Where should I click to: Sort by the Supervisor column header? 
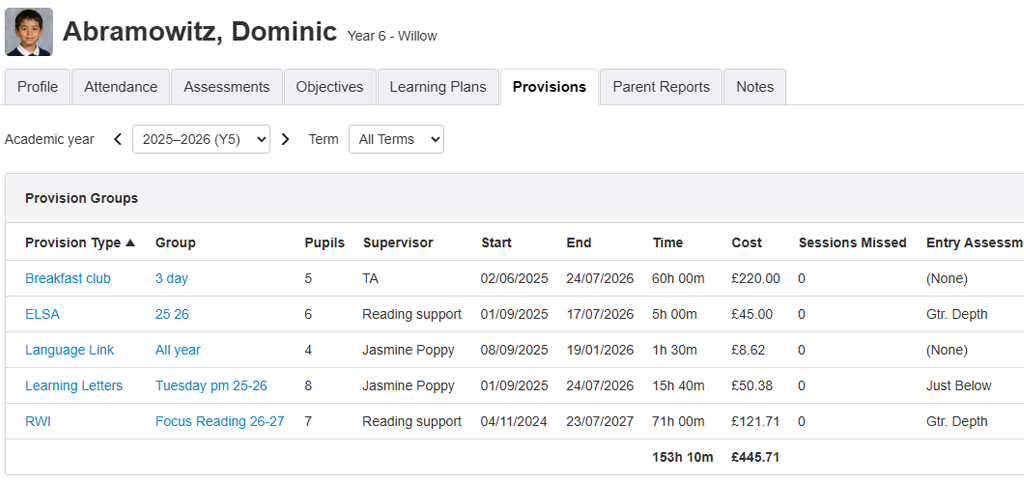point(398,243)
